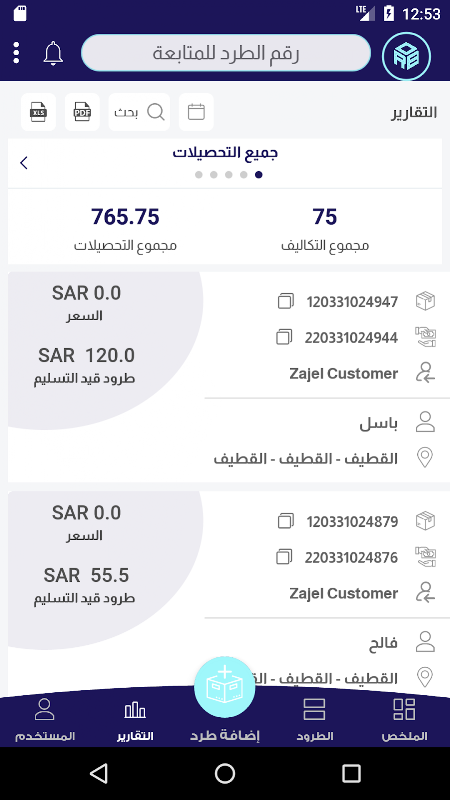Copy parcel number 120331024947
This screenshot has width=450, height=800.
(x=286, y=301)
